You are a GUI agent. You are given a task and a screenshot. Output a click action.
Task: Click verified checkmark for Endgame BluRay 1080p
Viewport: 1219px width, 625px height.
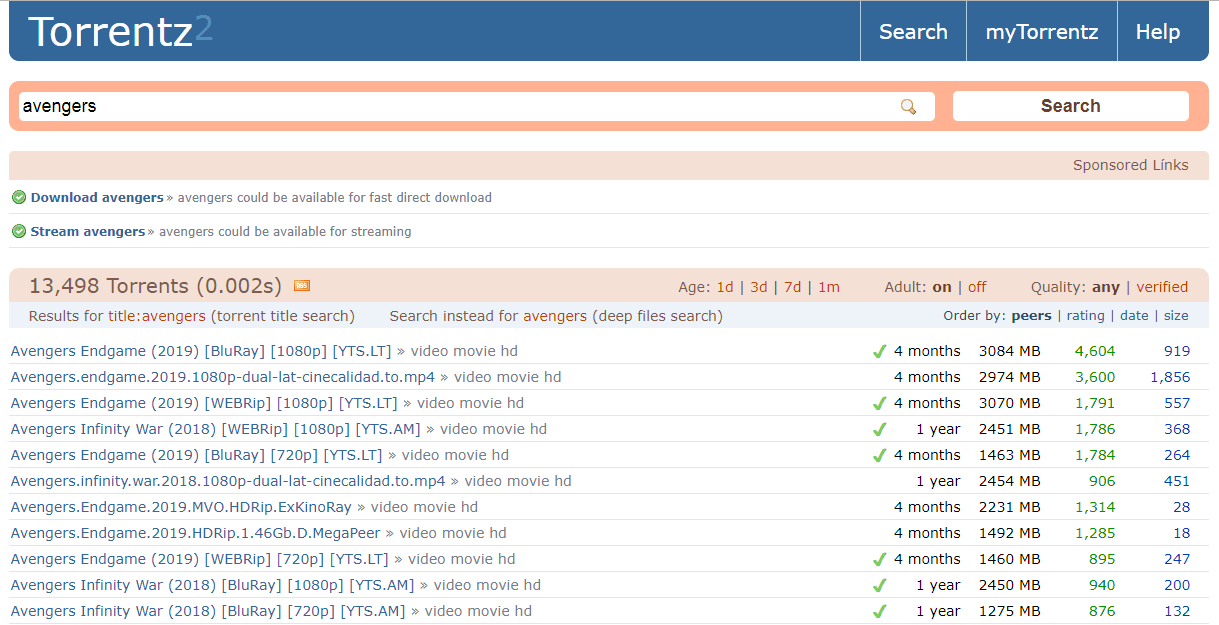pyautogui.click(x=880, y=351)
